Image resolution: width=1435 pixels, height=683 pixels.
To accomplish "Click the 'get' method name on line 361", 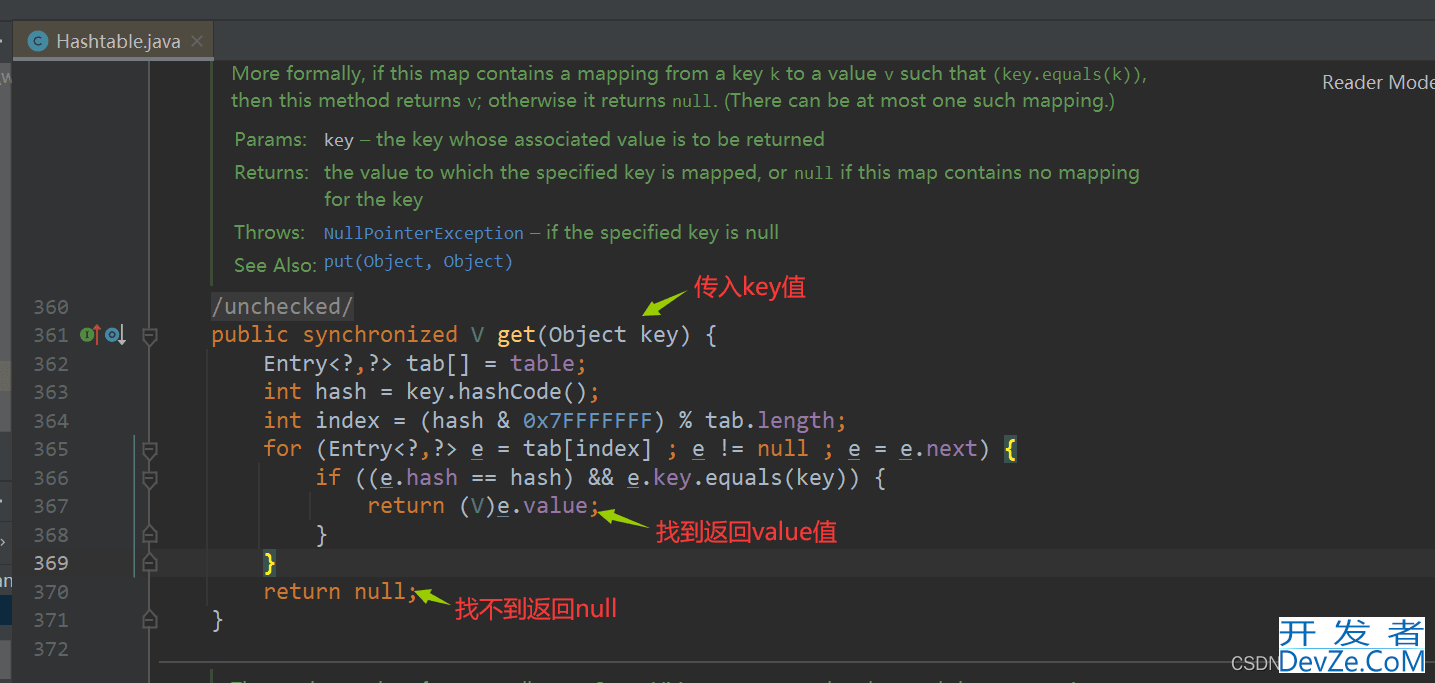I will (x=516, y=335).
